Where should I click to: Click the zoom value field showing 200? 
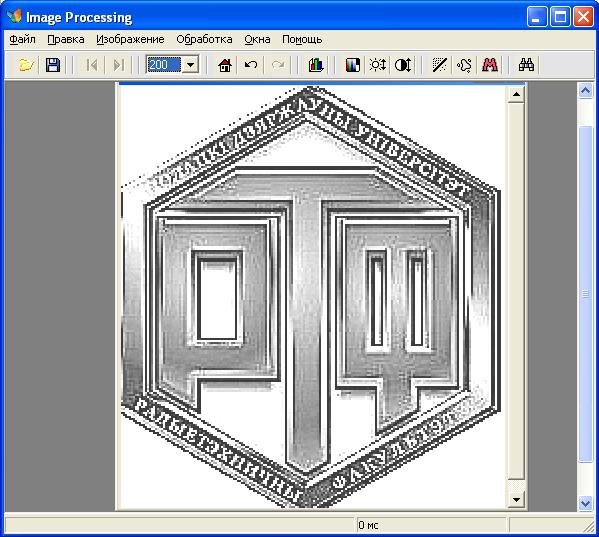[164, 65]
